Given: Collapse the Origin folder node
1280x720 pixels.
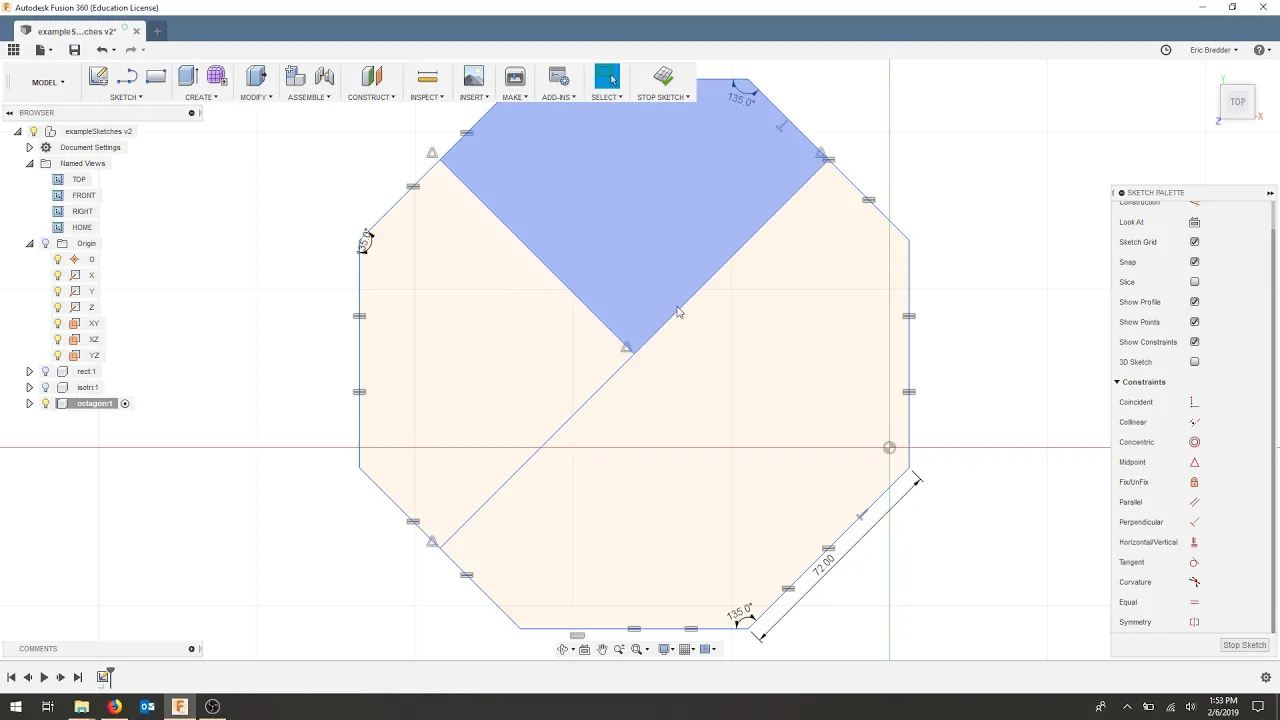Looking at the screenshot, I should pyautogui.click(x=29, y=243).
